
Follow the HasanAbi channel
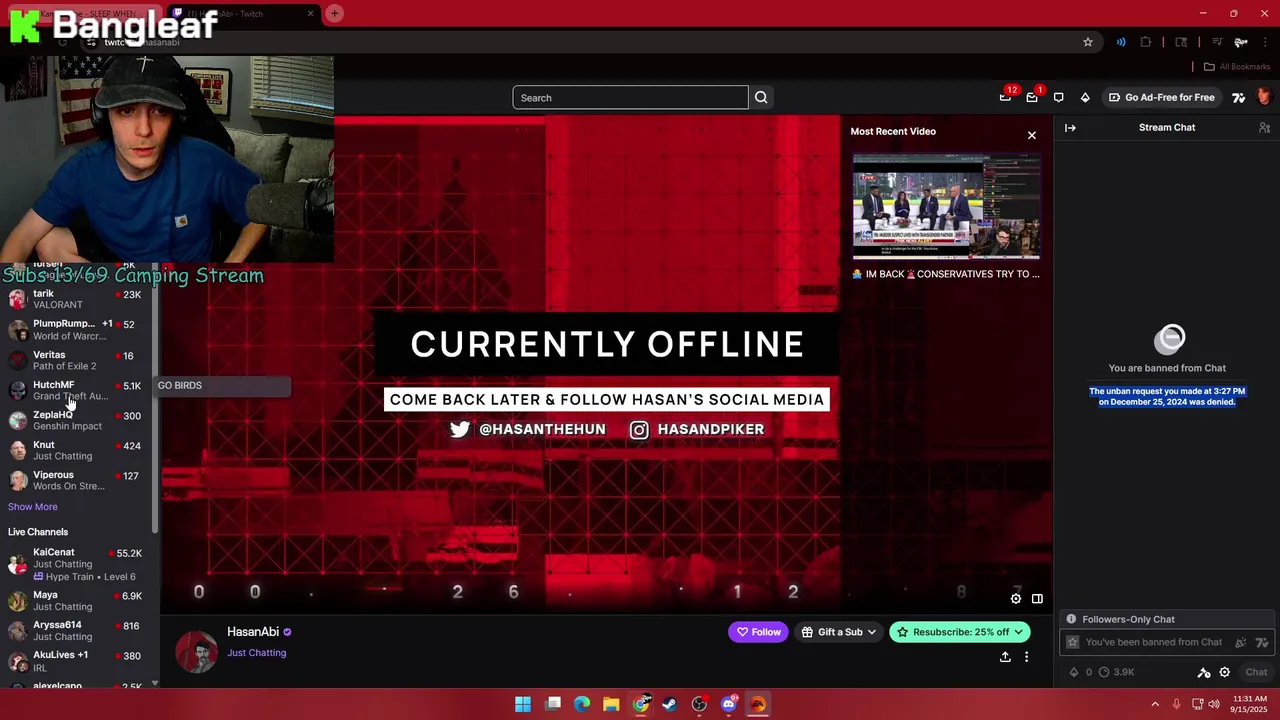[758, 632]
